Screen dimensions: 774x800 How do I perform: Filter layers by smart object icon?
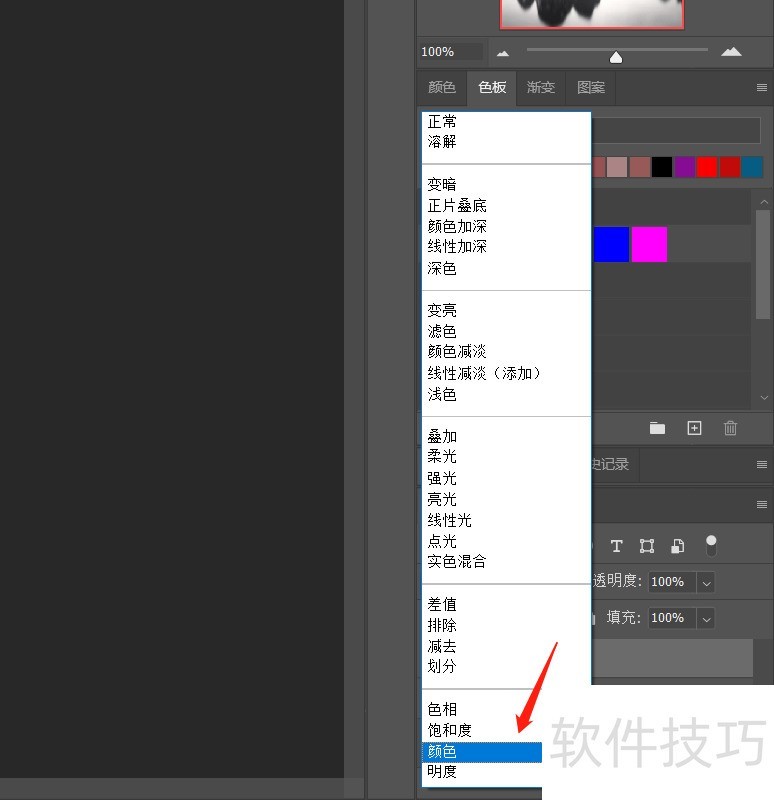[x=678, y=546]
